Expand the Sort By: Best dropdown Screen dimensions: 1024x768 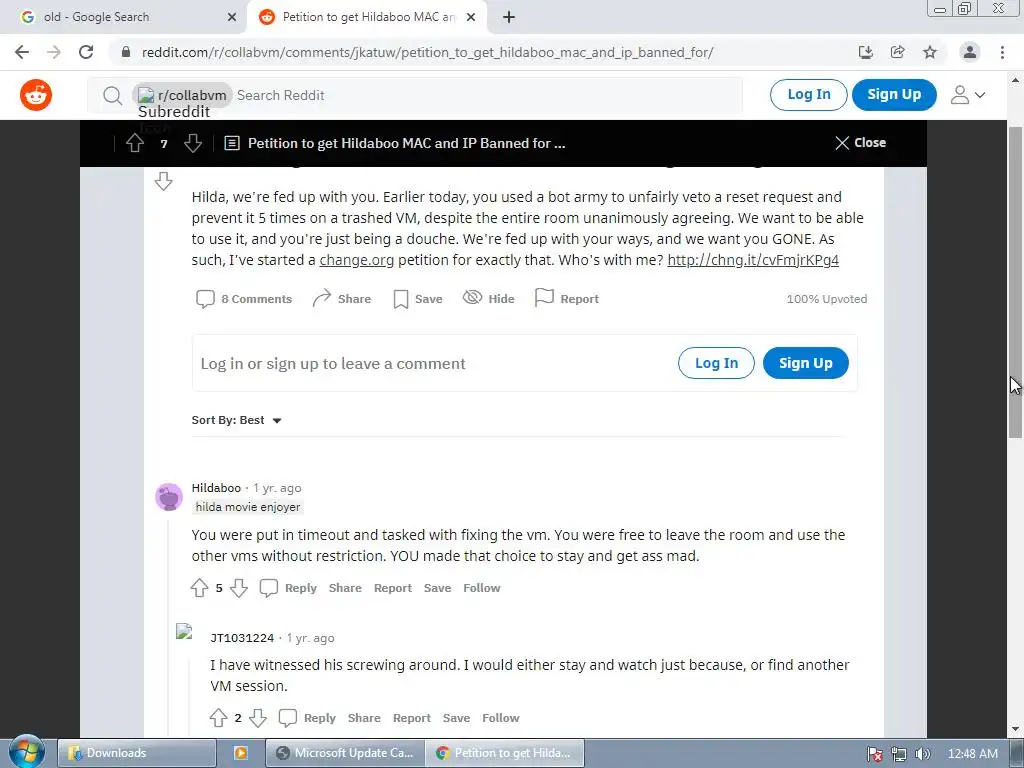pos(236,420)
